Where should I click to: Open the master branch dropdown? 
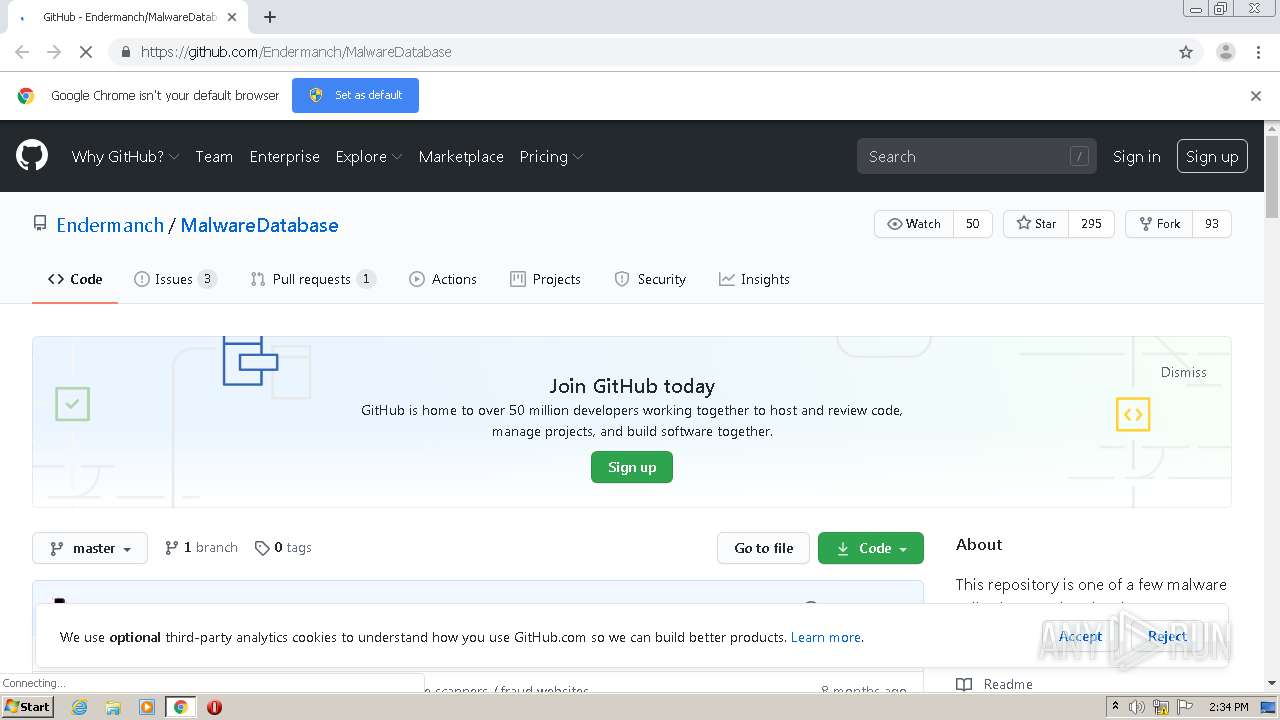point(90,548)
